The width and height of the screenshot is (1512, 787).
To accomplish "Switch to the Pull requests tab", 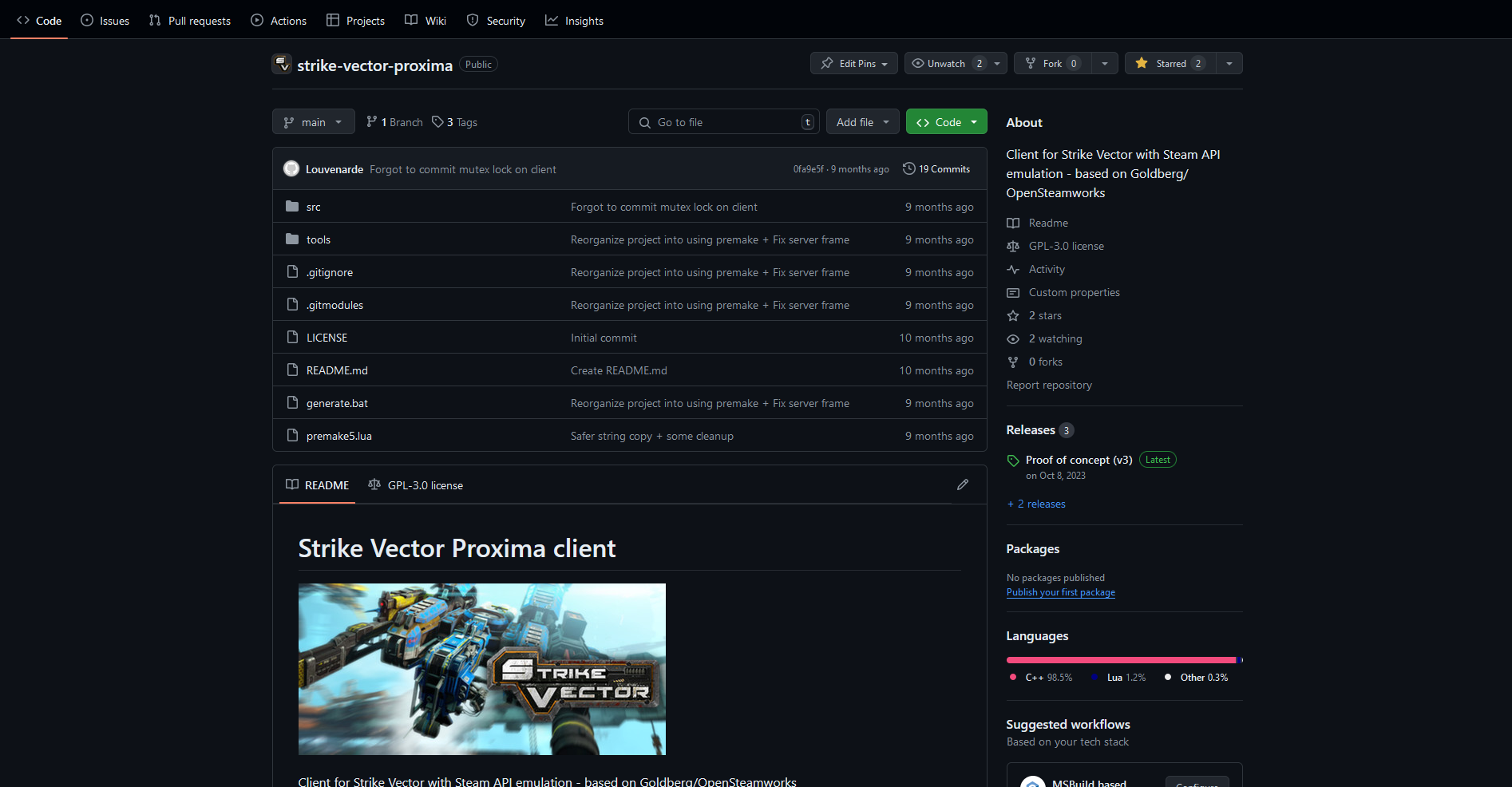I will [x=190, y=21].
